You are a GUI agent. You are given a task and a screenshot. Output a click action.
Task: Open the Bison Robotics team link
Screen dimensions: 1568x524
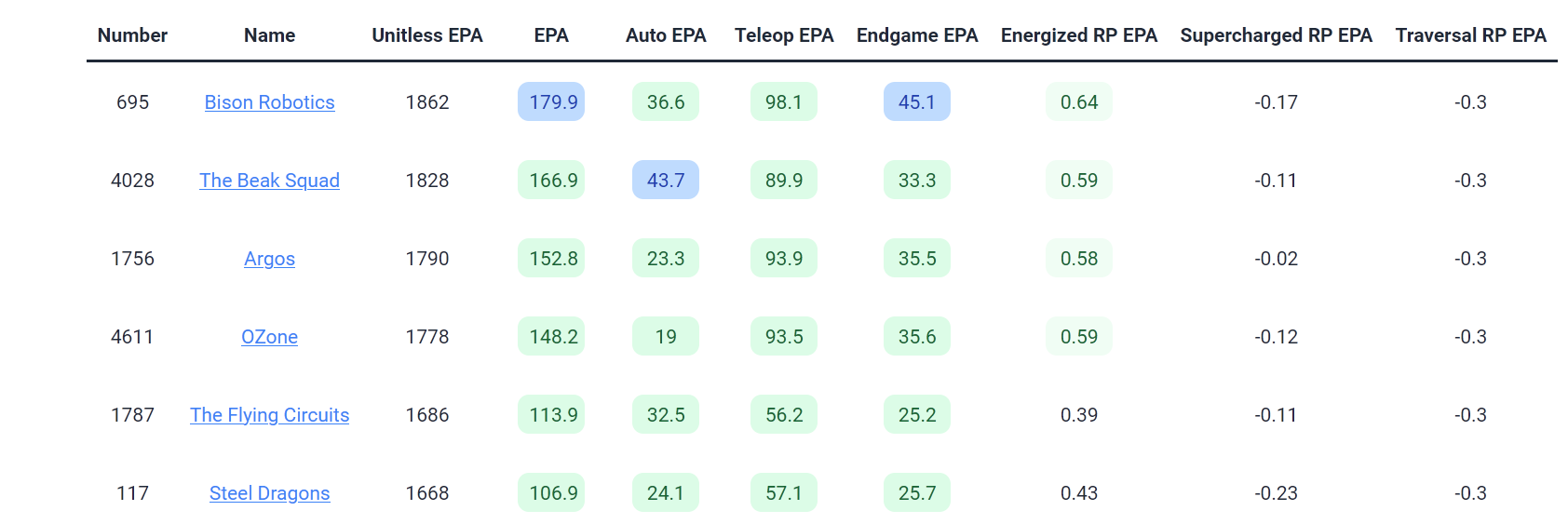(x=269, y=102)
